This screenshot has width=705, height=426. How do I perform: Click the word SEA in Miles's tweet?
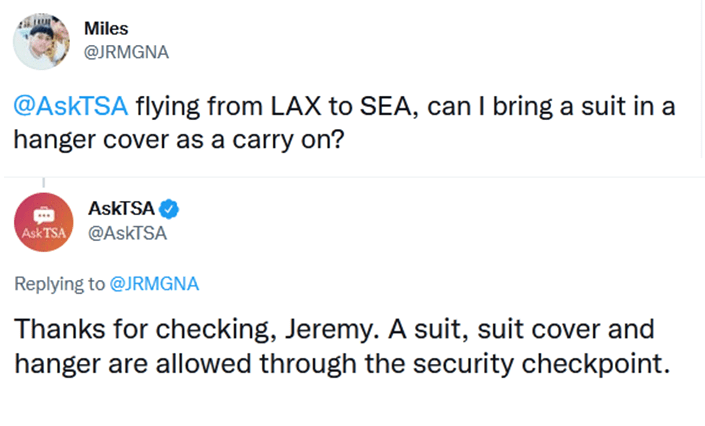click(387, 107)
